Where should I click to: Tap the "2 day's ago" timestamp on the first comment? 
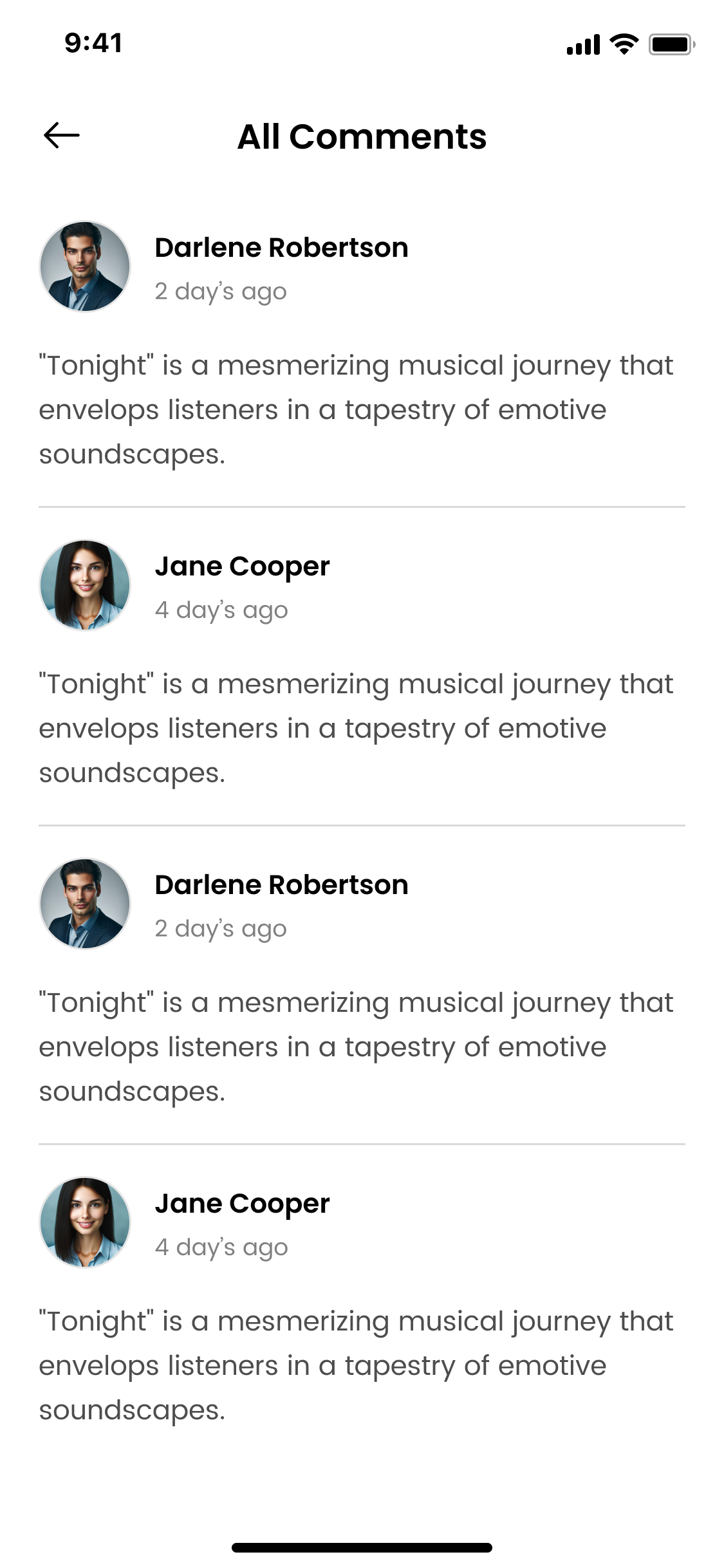(x=221, y=292)
